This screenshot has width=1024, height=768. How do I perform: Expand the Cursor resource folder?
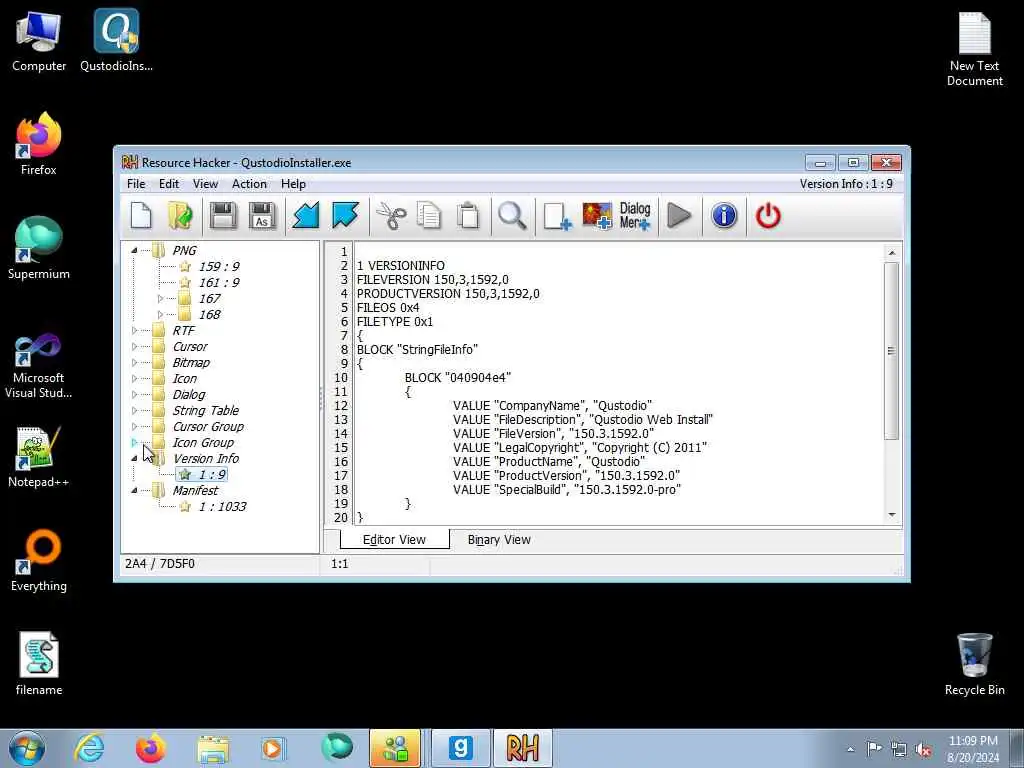(x=135, y=346)
